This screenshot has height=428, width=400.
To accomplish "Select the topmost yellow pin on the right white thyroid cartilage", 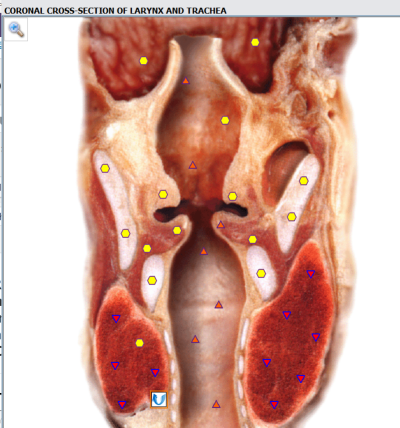I will click(x=303, y=181).
